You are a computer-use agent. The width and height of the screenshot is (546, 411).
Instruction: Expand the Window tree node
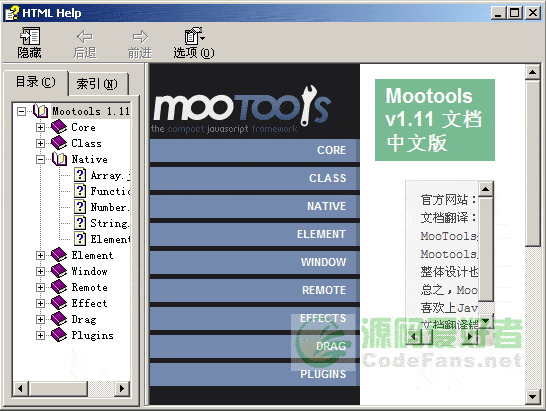[x=40, y=272]
